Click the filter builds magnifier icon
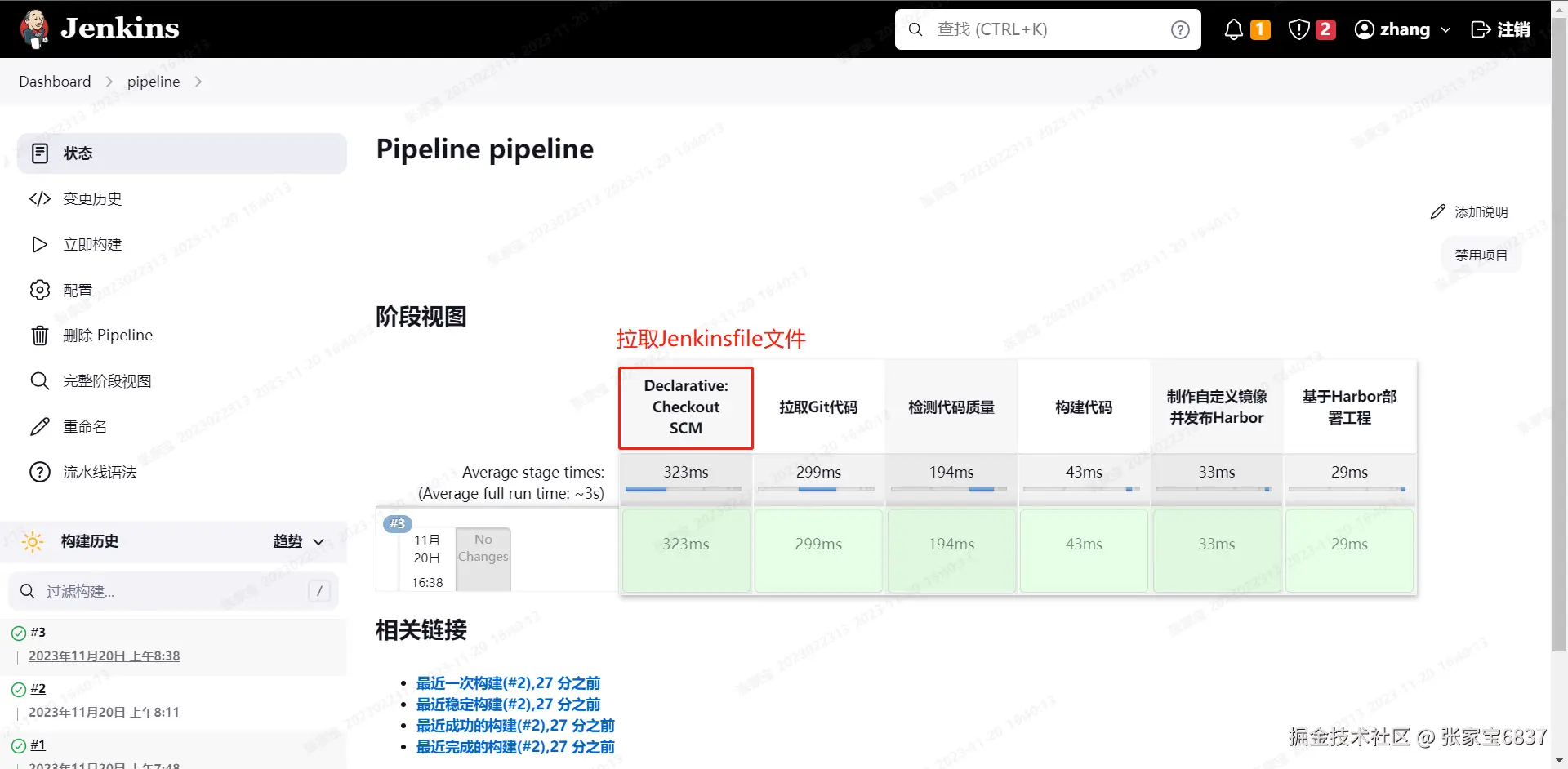 click(27, 591)
